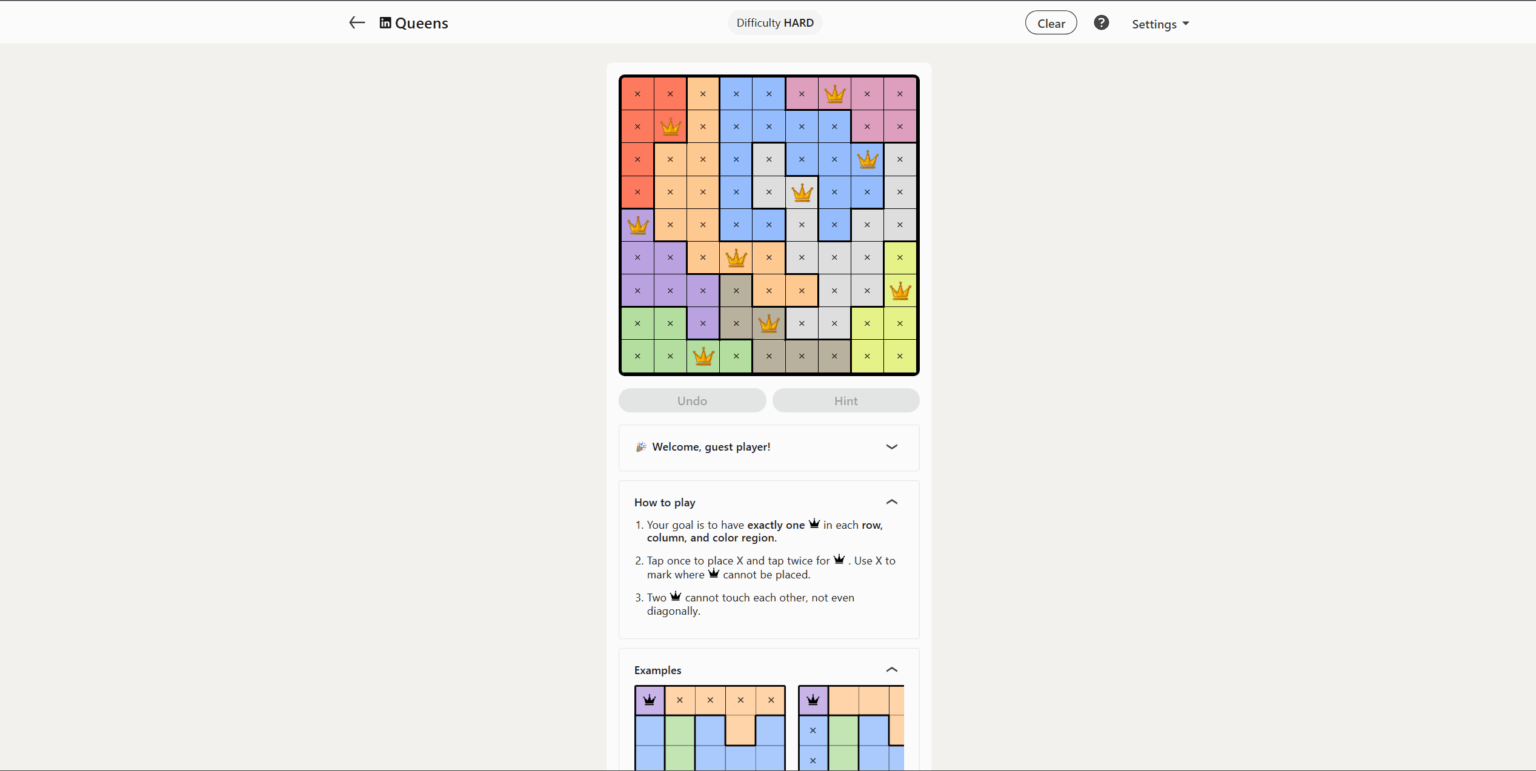Click the Difficulty HARD badge
Viewport: 1536px width, 771px height.
[775, 22]
